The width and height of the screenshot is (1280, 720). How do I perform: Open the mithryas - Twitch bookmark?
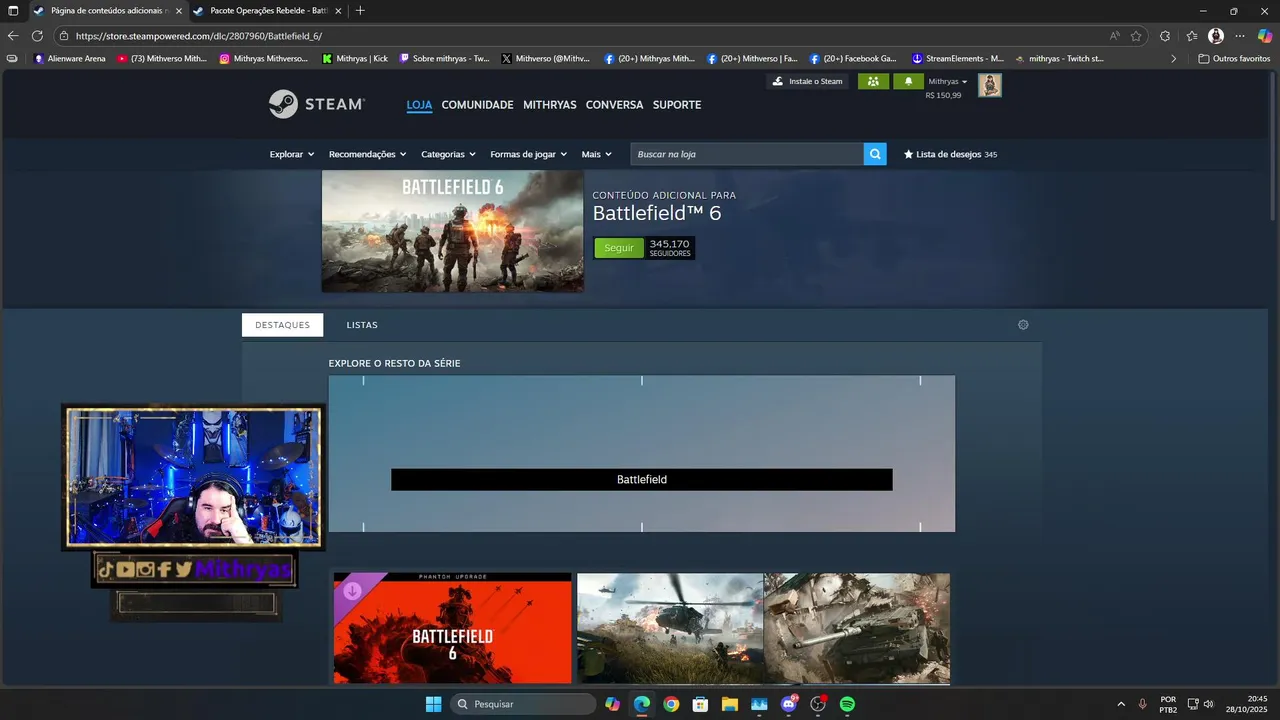pyautogui.click(x=1059, y=58)
